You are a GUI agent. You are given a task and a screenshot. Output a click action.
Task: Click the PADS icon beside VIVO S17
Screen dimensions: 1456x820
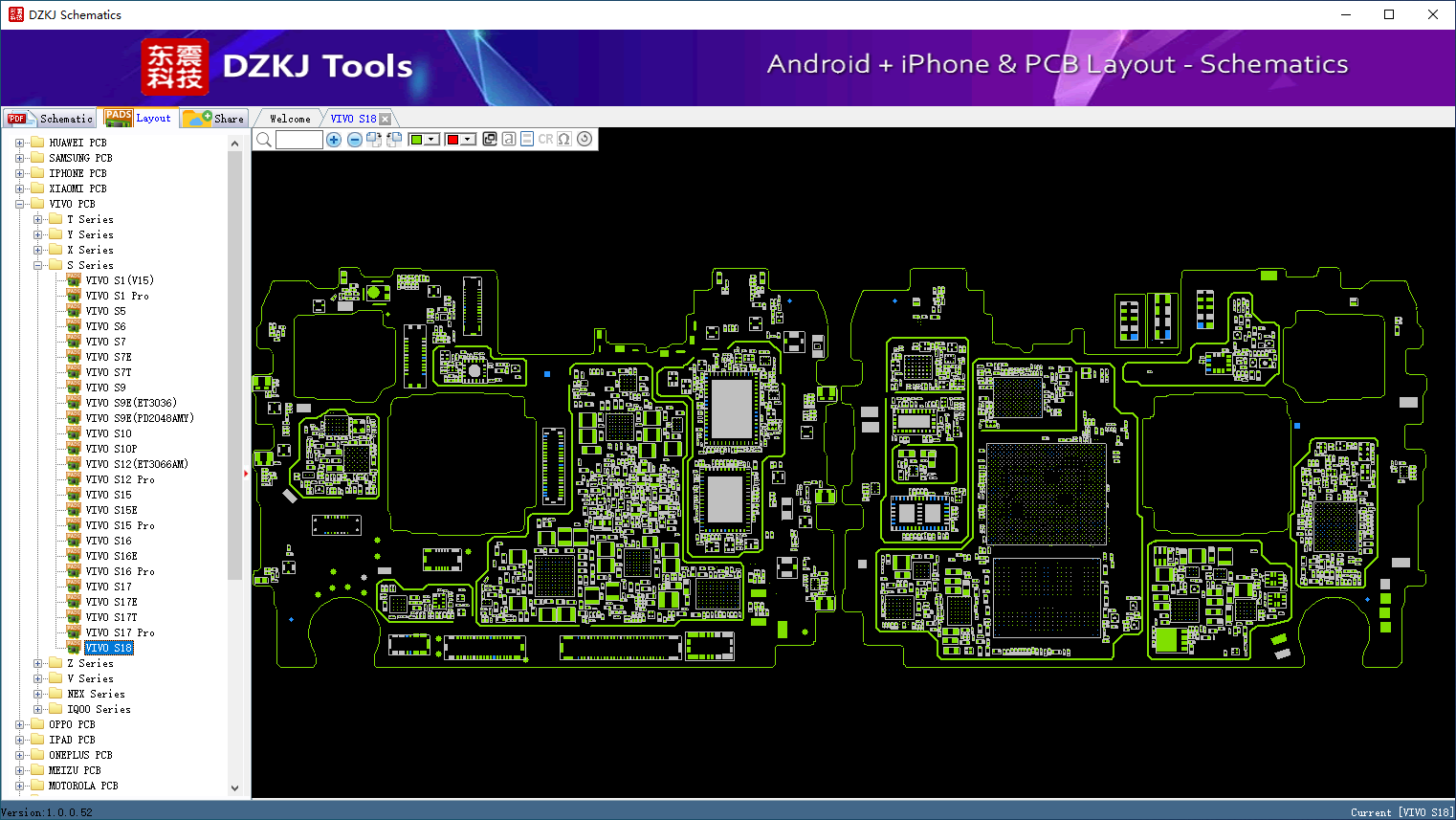(74, 586)
